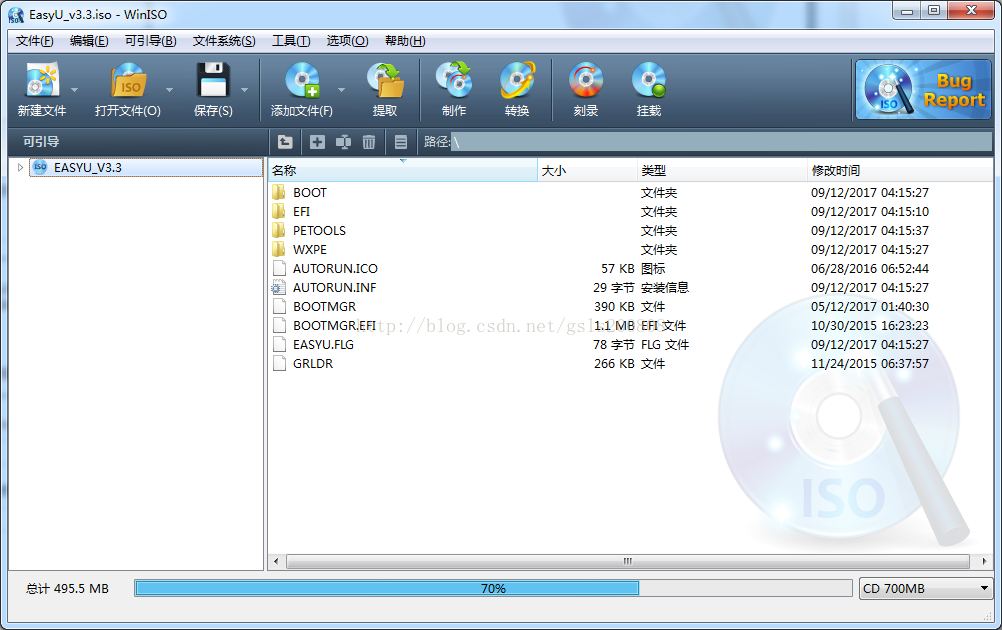Sort by the 类型 column header
Viewport: 1002px width, 630px height.
pyautogui.click(x=722, y=171)
